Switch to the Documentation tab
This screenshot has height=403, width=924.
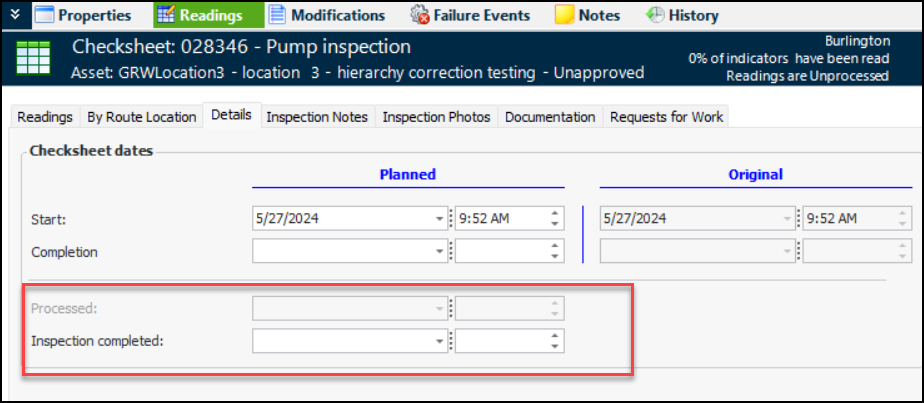[550, 117]
